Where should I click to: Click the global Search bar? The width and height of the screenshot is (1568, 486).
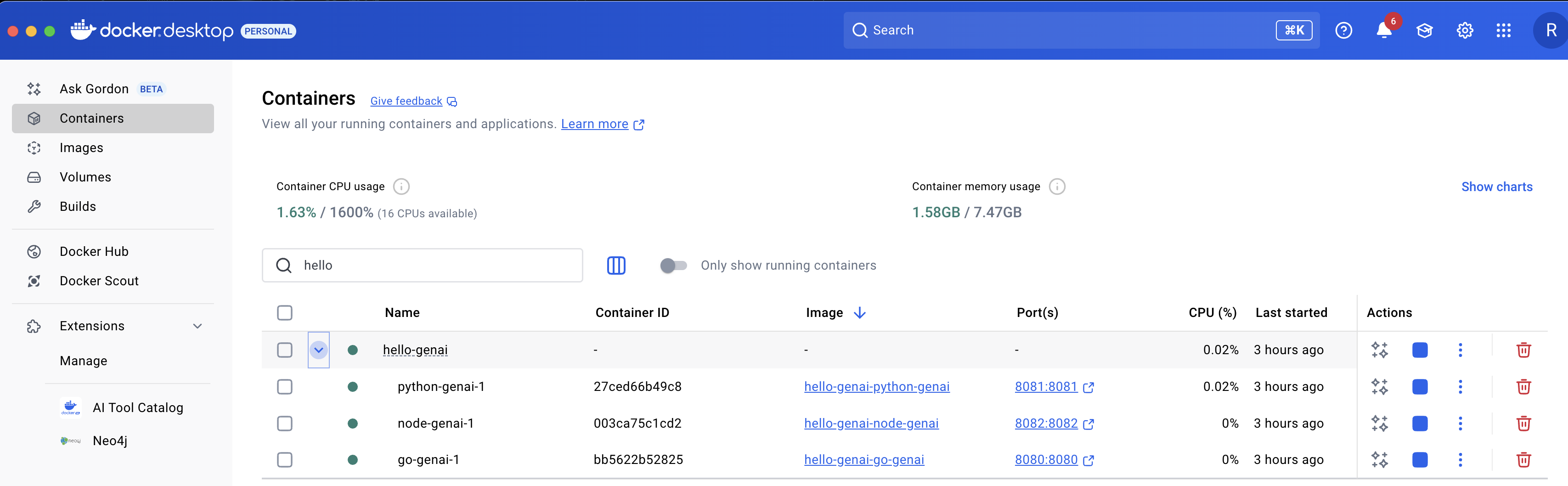[x=1081, y=30]
